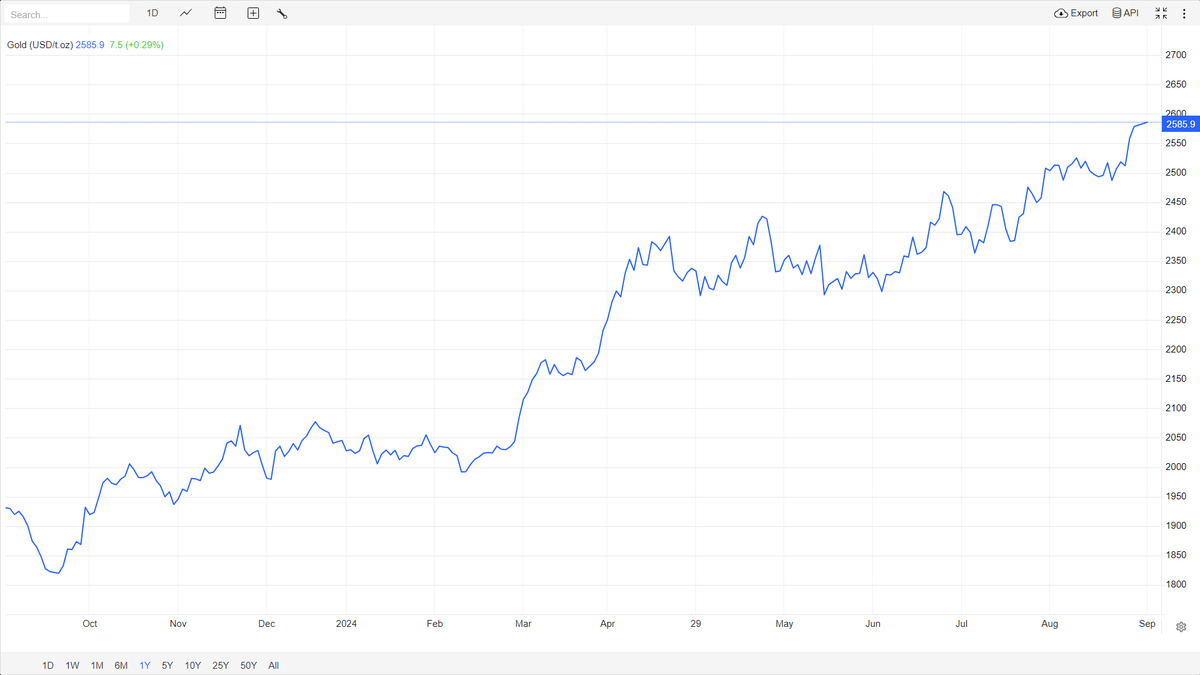Select the 1Y time range
1200x675 pixels.
click(x=145, y=665)
